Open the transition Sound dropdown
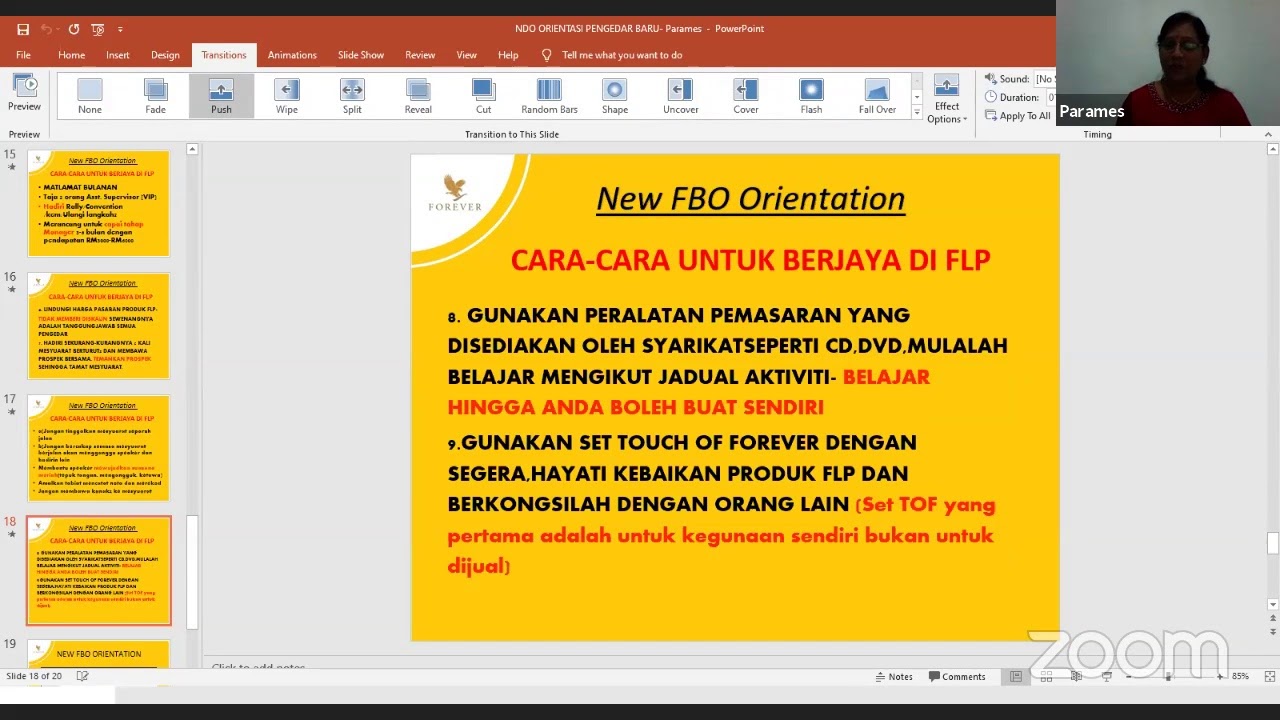 point(1043,79)
